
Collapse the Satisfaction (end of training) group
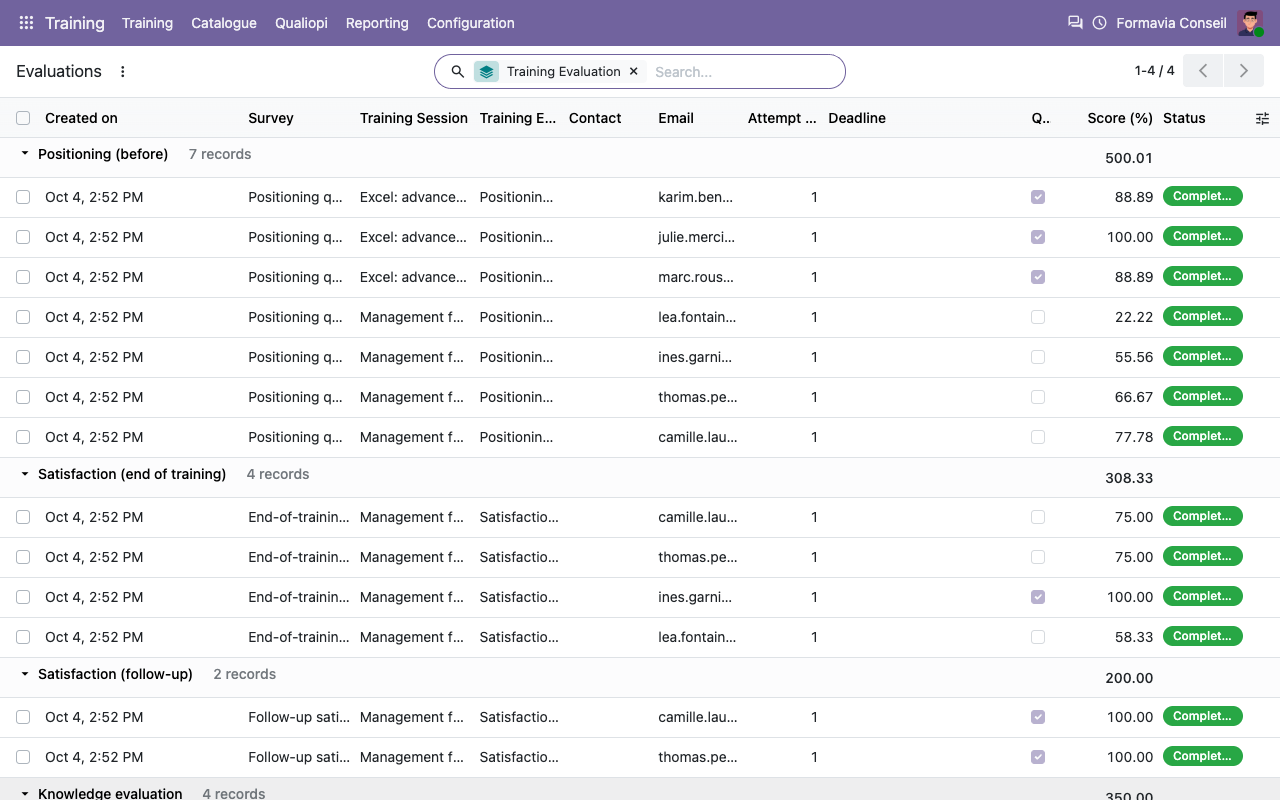pos(25,474)
